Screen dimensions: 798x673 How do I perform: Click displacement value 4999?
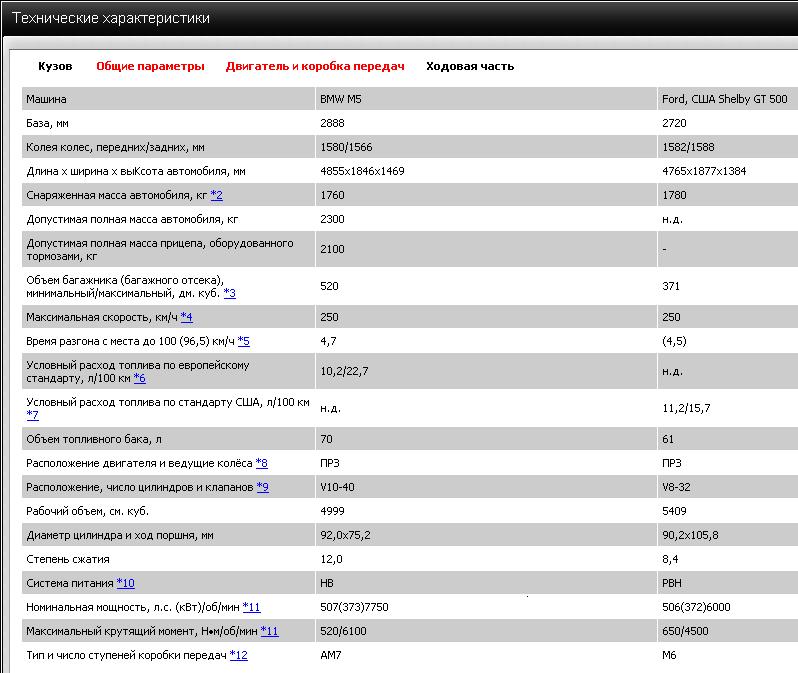pyautogui.click(x=332, y=511)
